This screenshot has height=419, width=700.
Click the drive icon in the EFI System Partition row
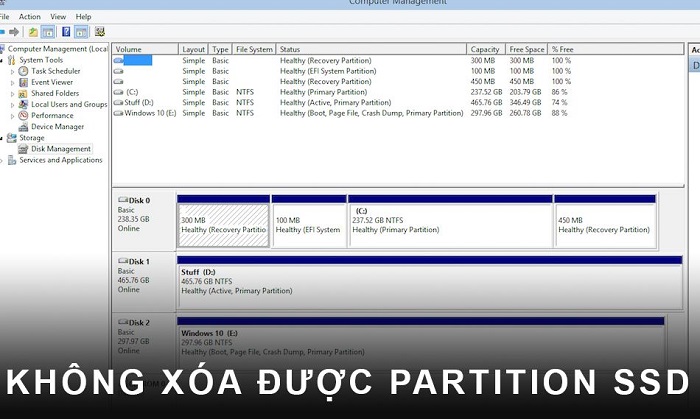tap(118, 71)
